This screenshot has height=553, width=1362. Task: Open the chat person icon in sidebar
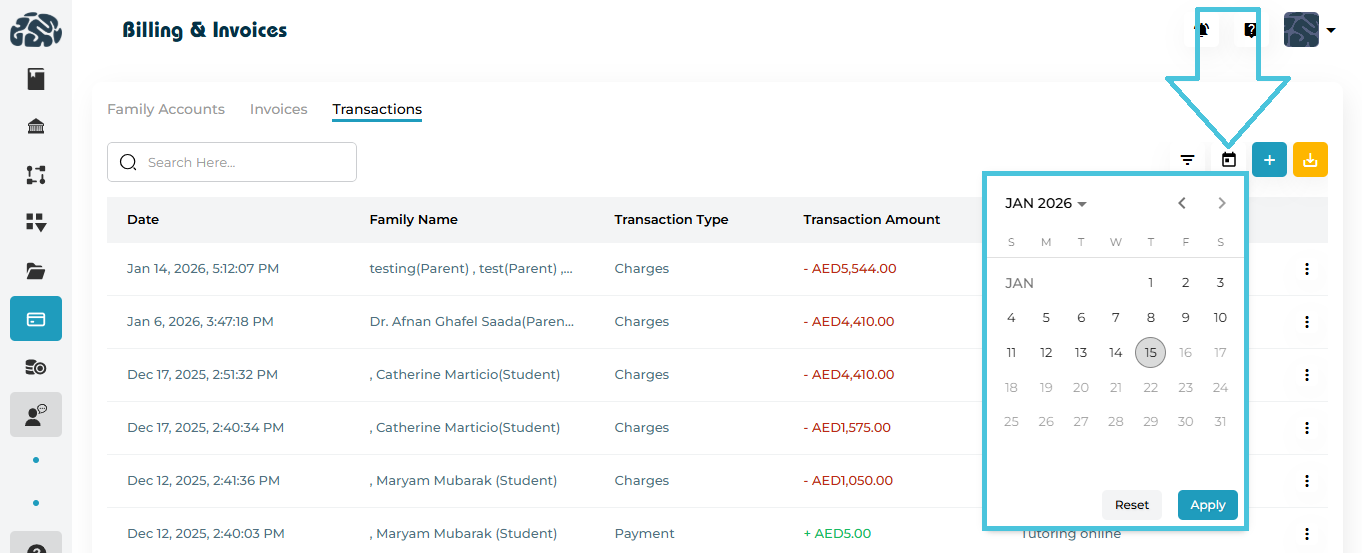pyautogui.click(x=36, y=415)
